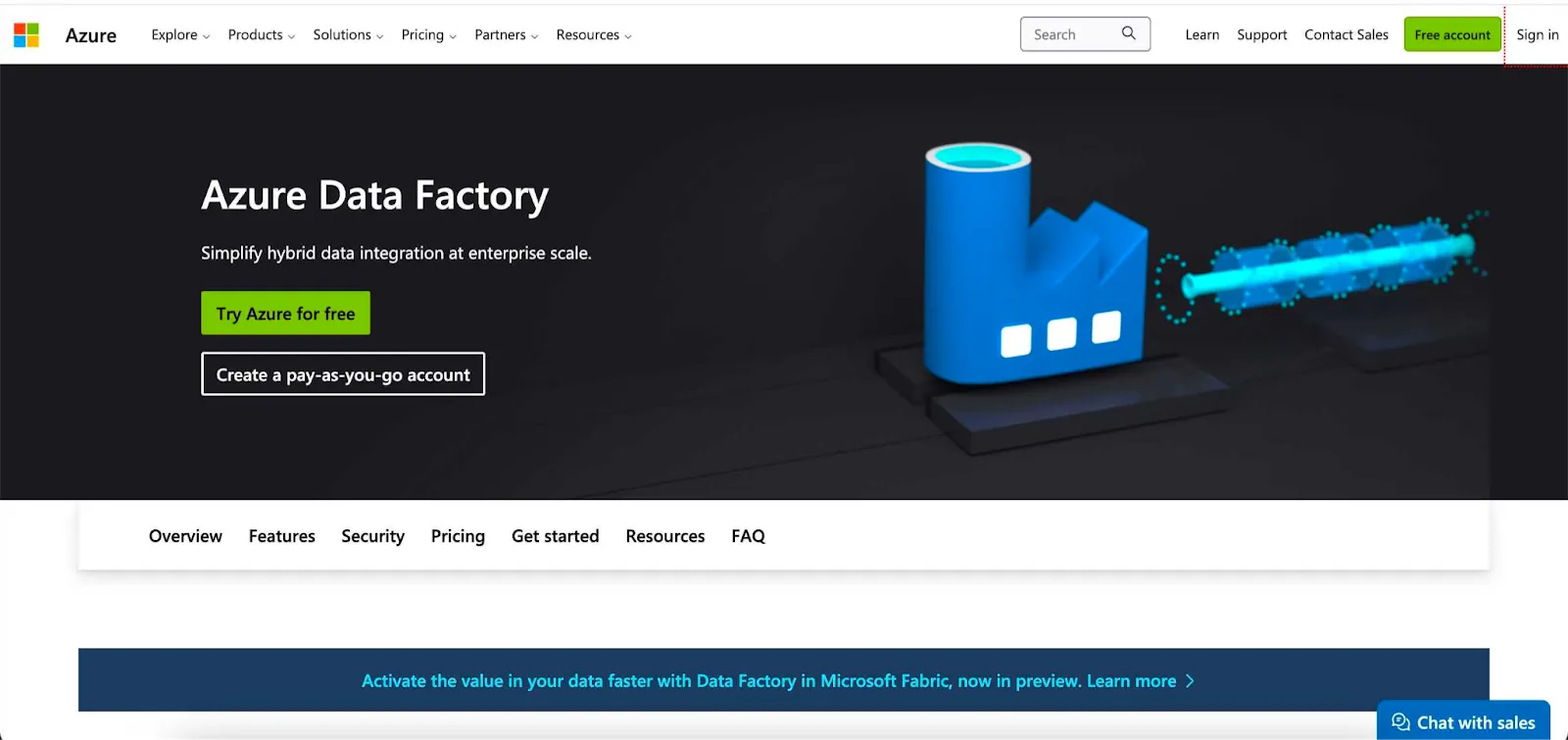Screen dimensions: 1568x740
Task: Click the Azure Data Factory heading text
Action: pyautogui.click(x=374, y=196)
